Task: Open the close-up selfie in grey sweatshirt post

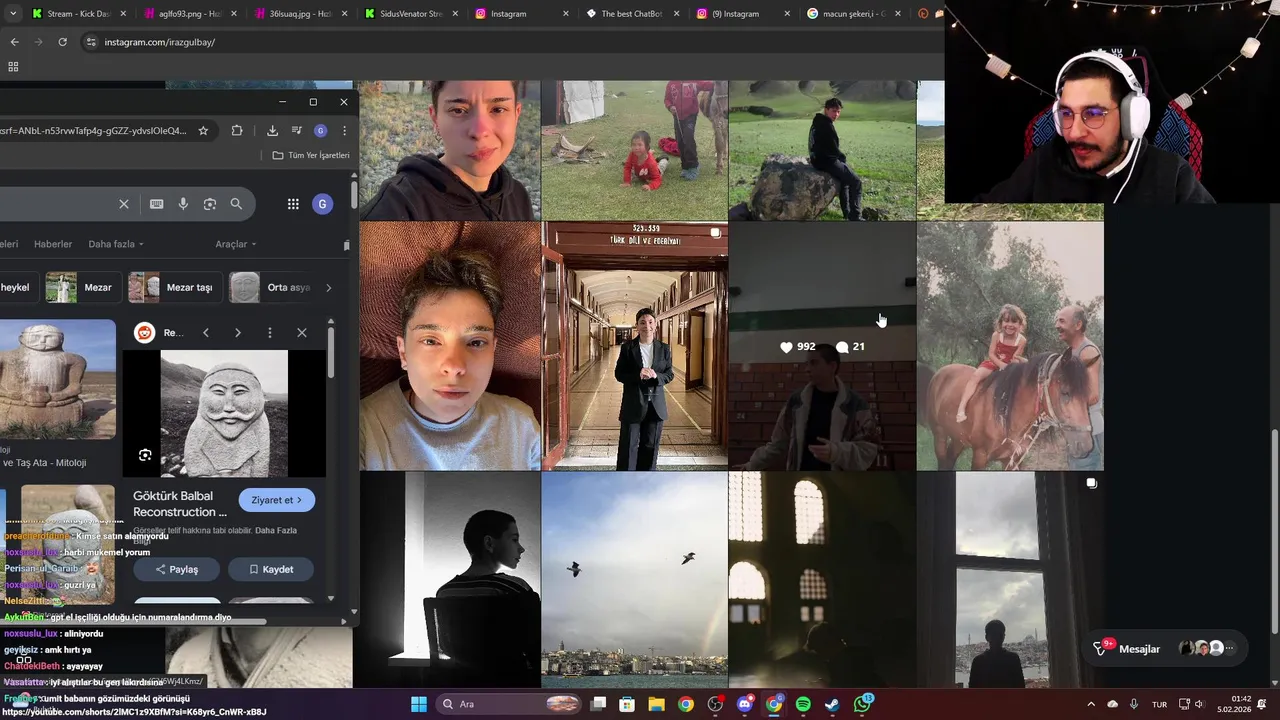Action: (x=450, y=346)
